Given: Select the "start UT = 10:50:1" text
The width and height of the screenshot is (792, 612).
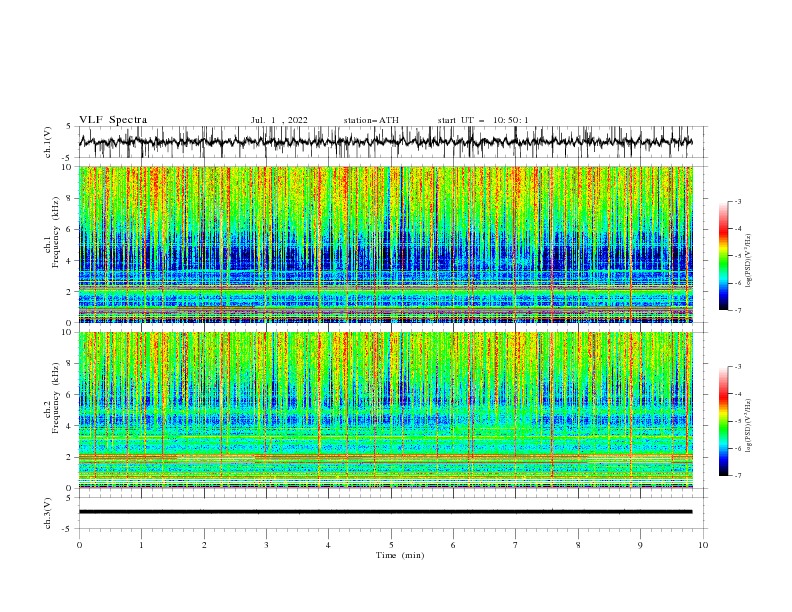Looking at the screenshot, I should [483, 120].
